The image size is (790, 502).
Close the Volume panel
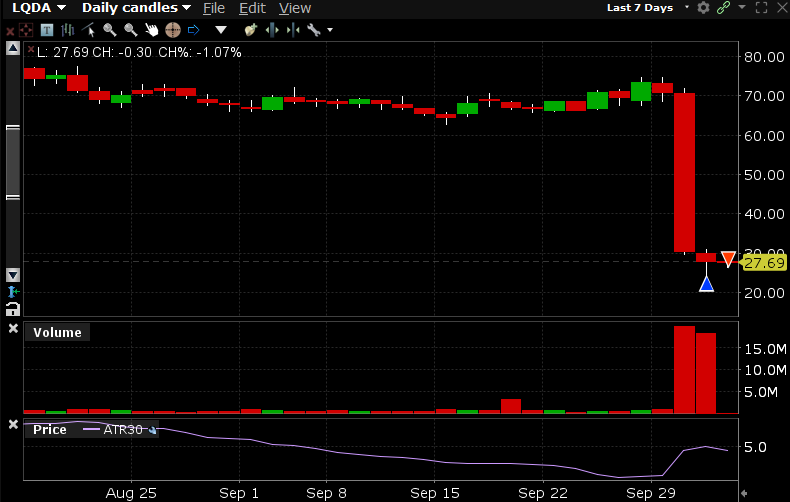[13, 329]
